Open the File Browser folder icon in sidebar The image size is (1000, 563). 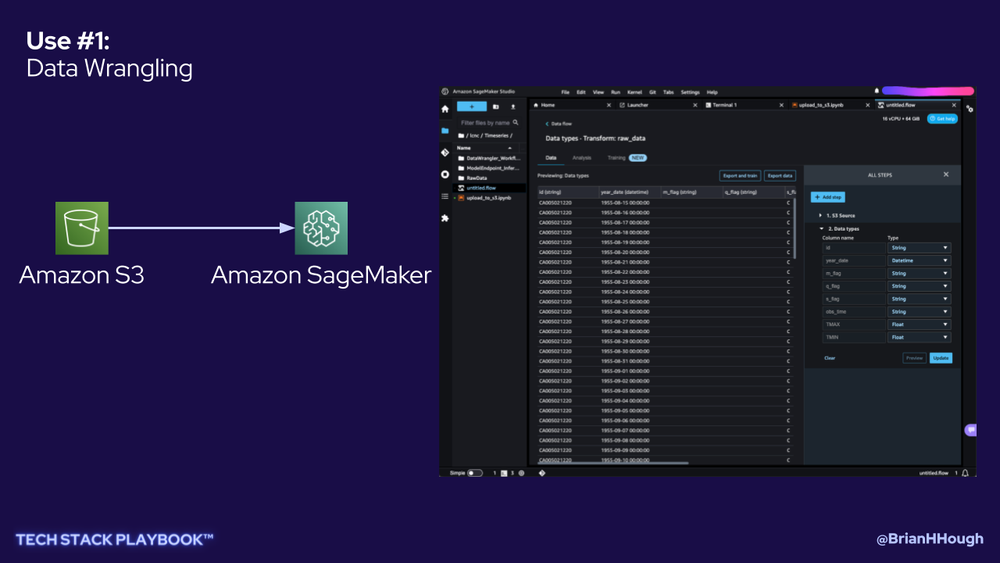click(x=445, y=131)
